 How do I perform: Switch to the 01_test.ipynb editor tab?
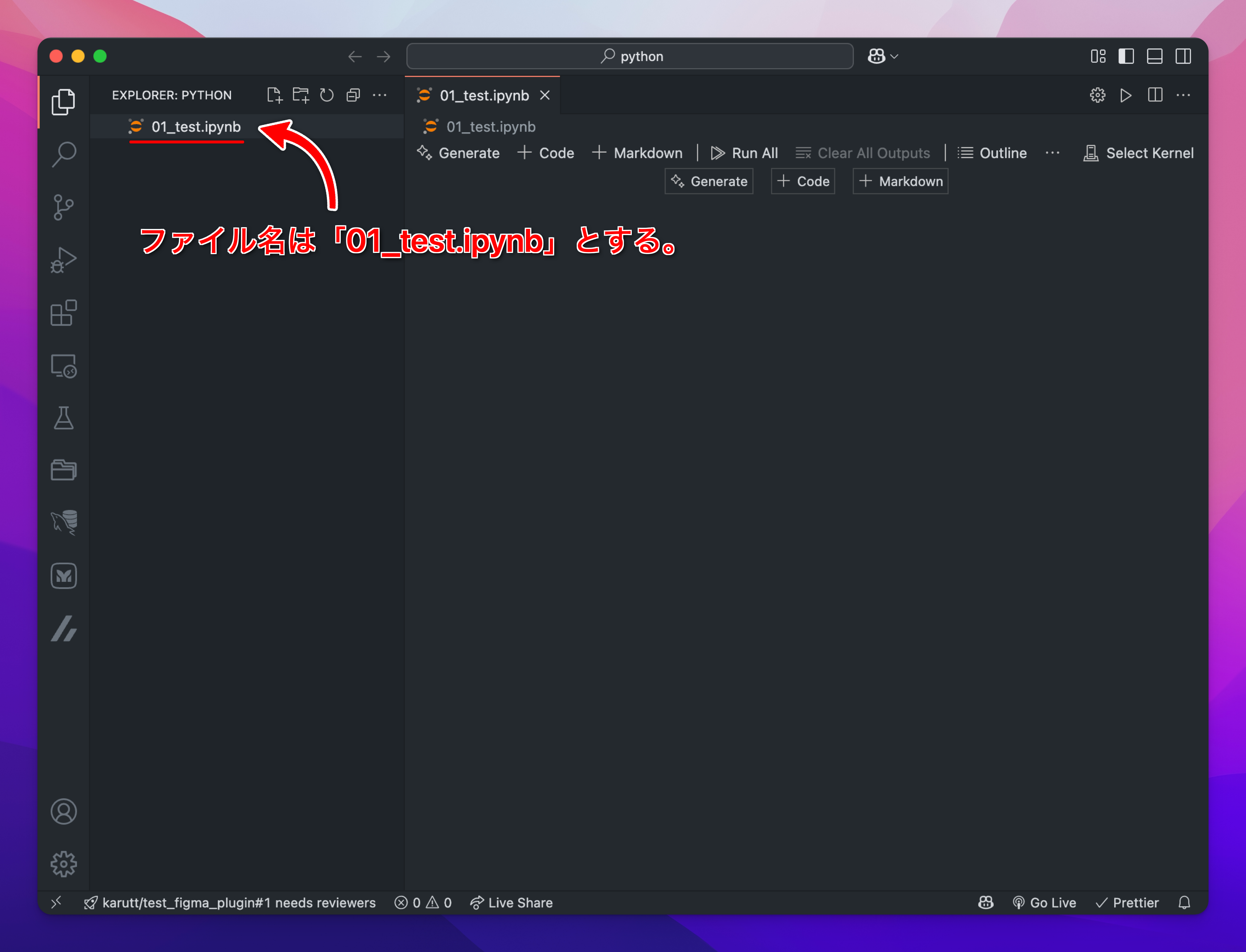point(483,95)
